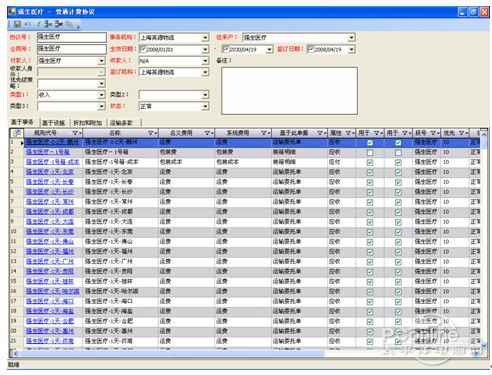Switch to the 运输条款 tab
This screenshot has width=492, height=375.
122,123
